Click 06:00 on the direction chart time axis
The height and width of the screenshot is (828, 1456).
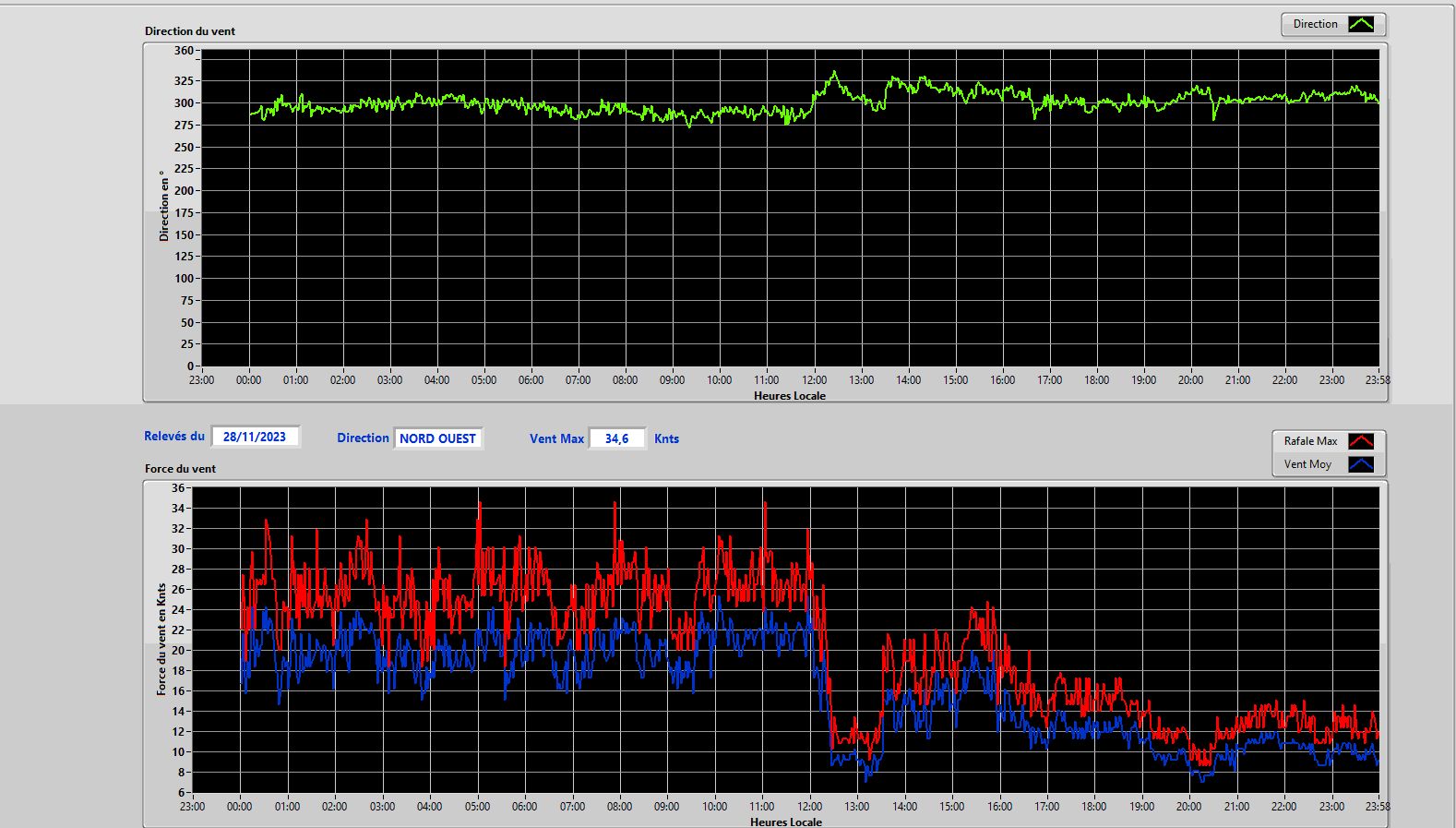coord(531,380)
